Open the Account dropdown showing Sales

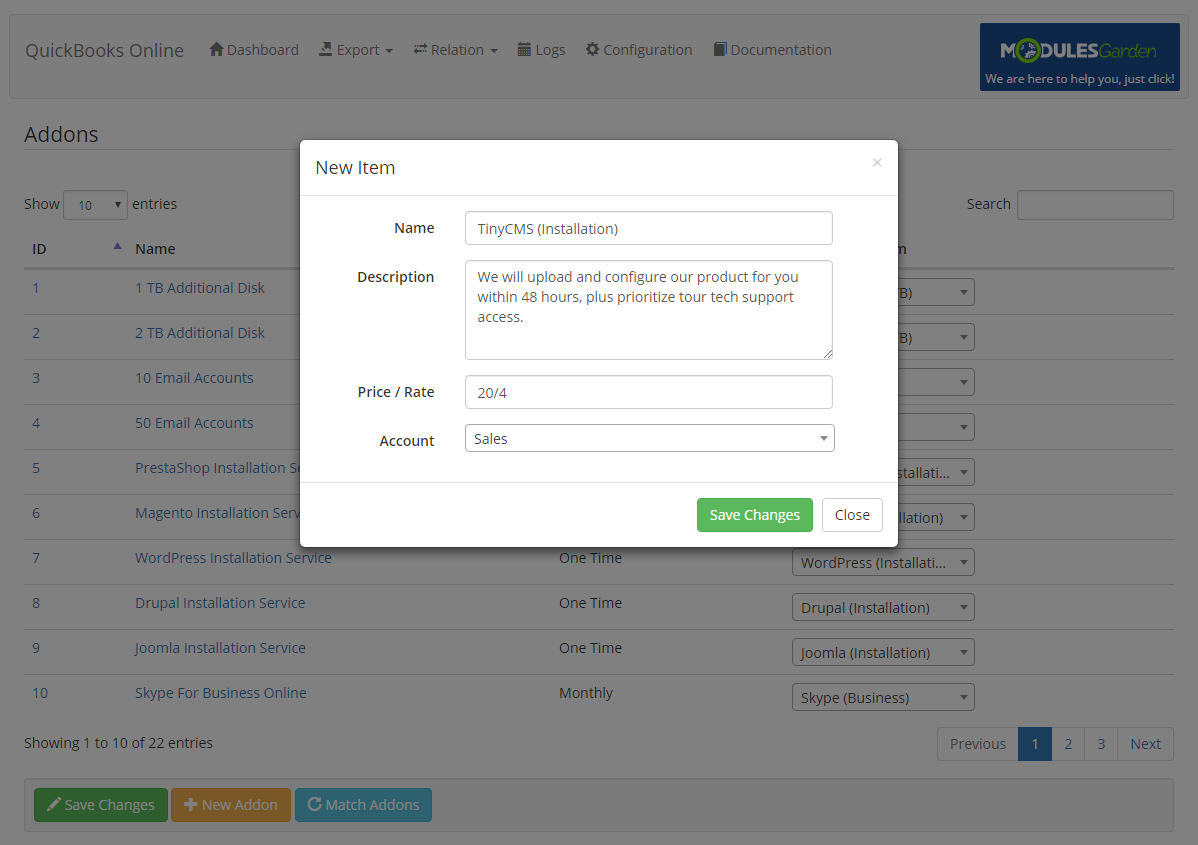tap(649, 438)
